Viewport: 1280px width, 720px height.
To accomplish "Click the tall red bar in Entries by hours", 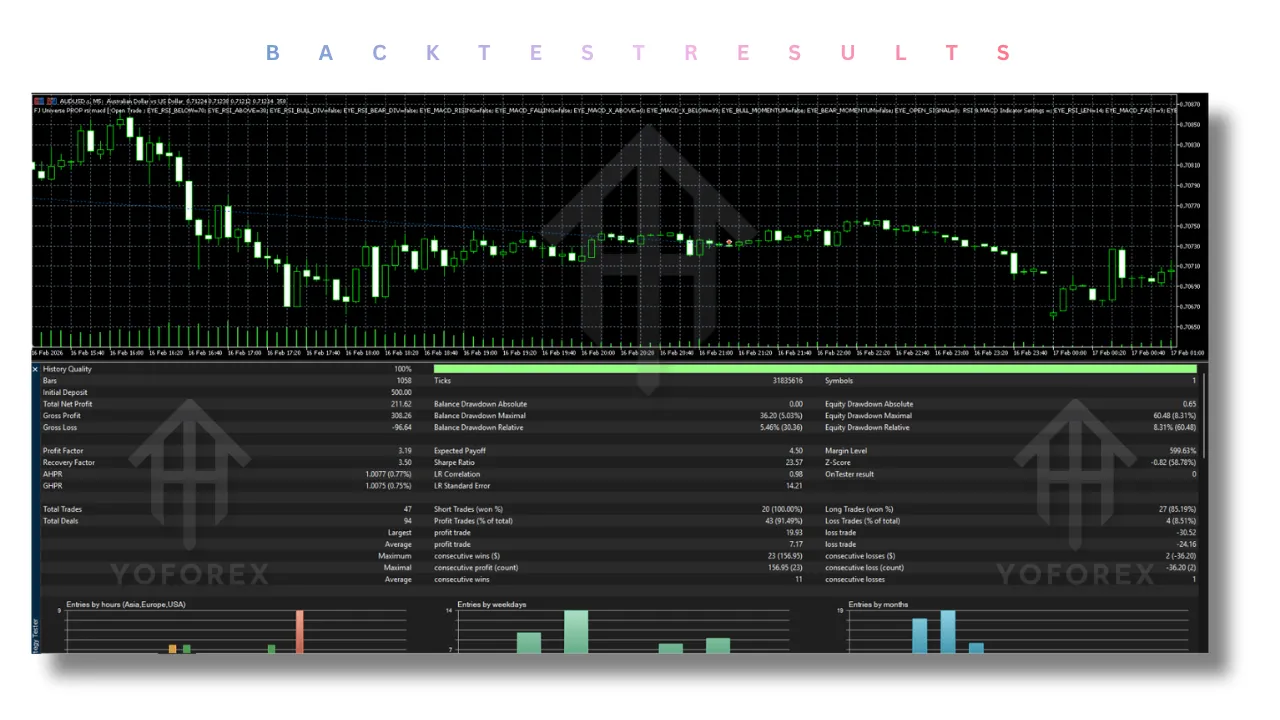I will tap(299, 632).
